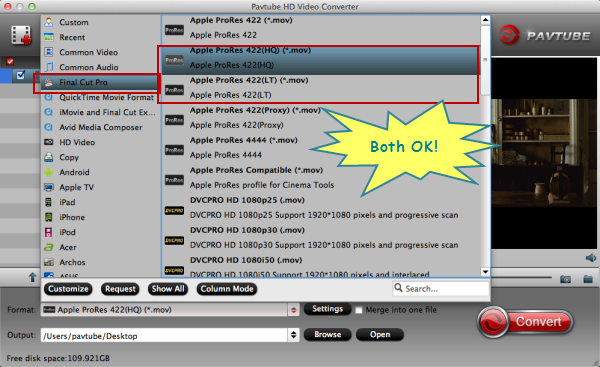Image resolution: width=600 pixels, height=367 pixels.
Task: Click the Customize button
Action: (68, 289)
